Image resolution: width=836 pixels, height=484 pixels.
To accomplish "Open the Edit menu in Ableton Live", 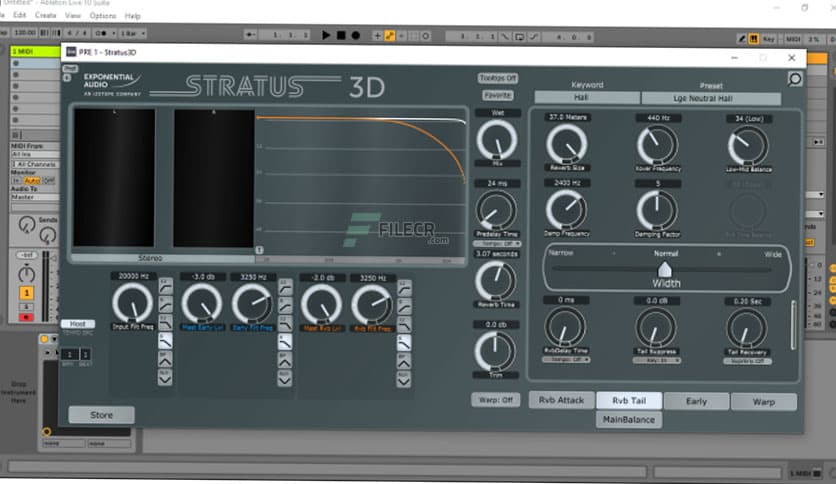I will pyautogui.click(x=20, y=15).
